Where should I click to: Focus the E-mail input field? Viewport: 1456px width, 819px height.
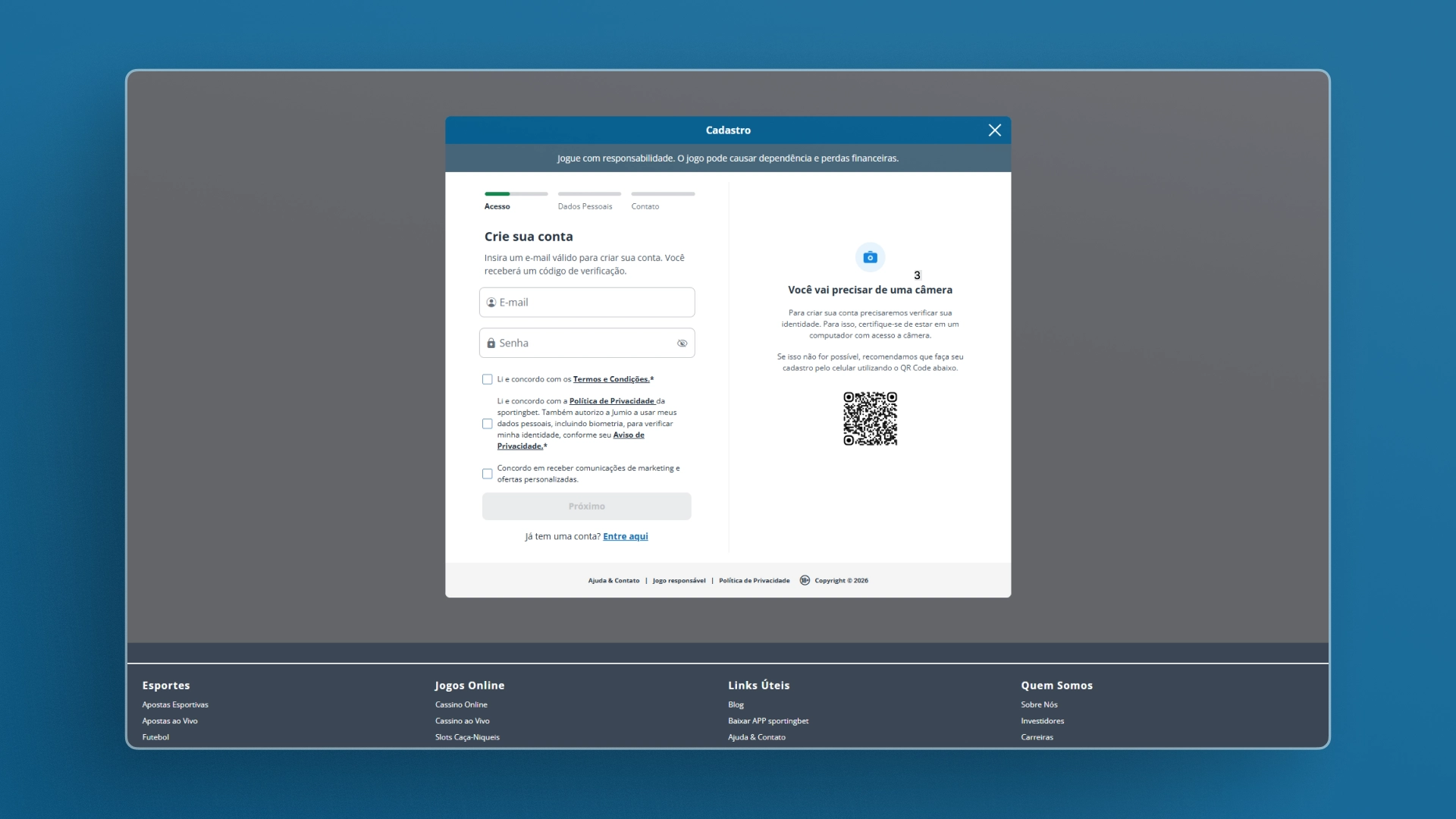click(x=586, y=303)
